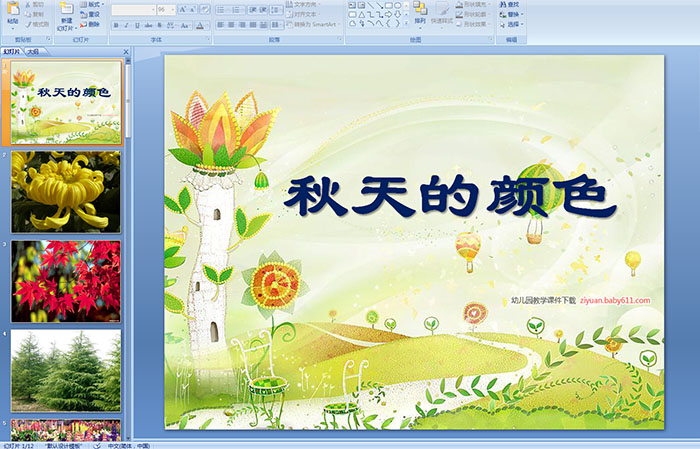Toggle align text left
Viewport: 700px width, 449px height.
point(220,25)
